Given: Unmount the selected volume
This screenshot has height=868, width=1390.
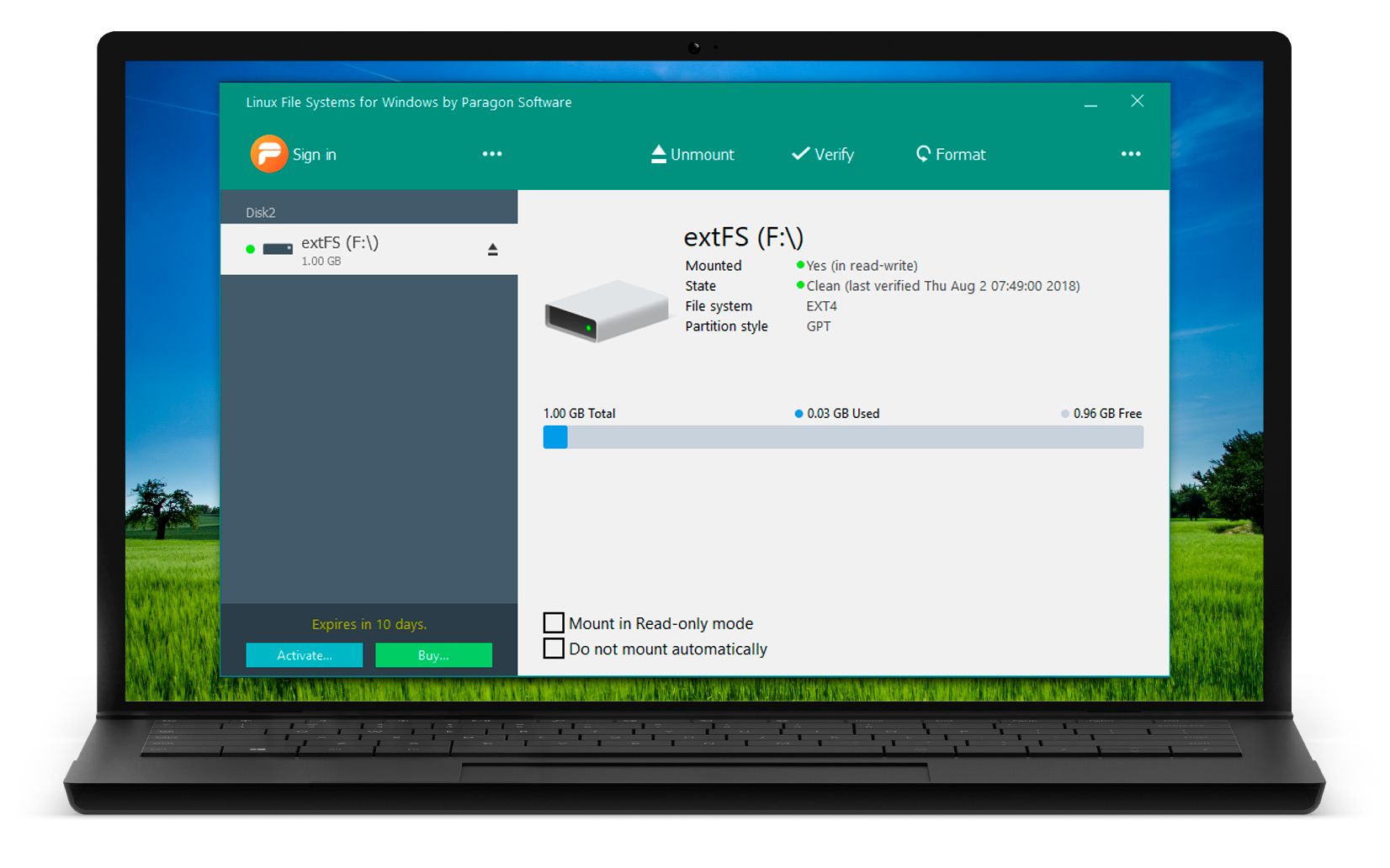Looking at the screenshot, I should pyautogui.click(x=692, y=154).
